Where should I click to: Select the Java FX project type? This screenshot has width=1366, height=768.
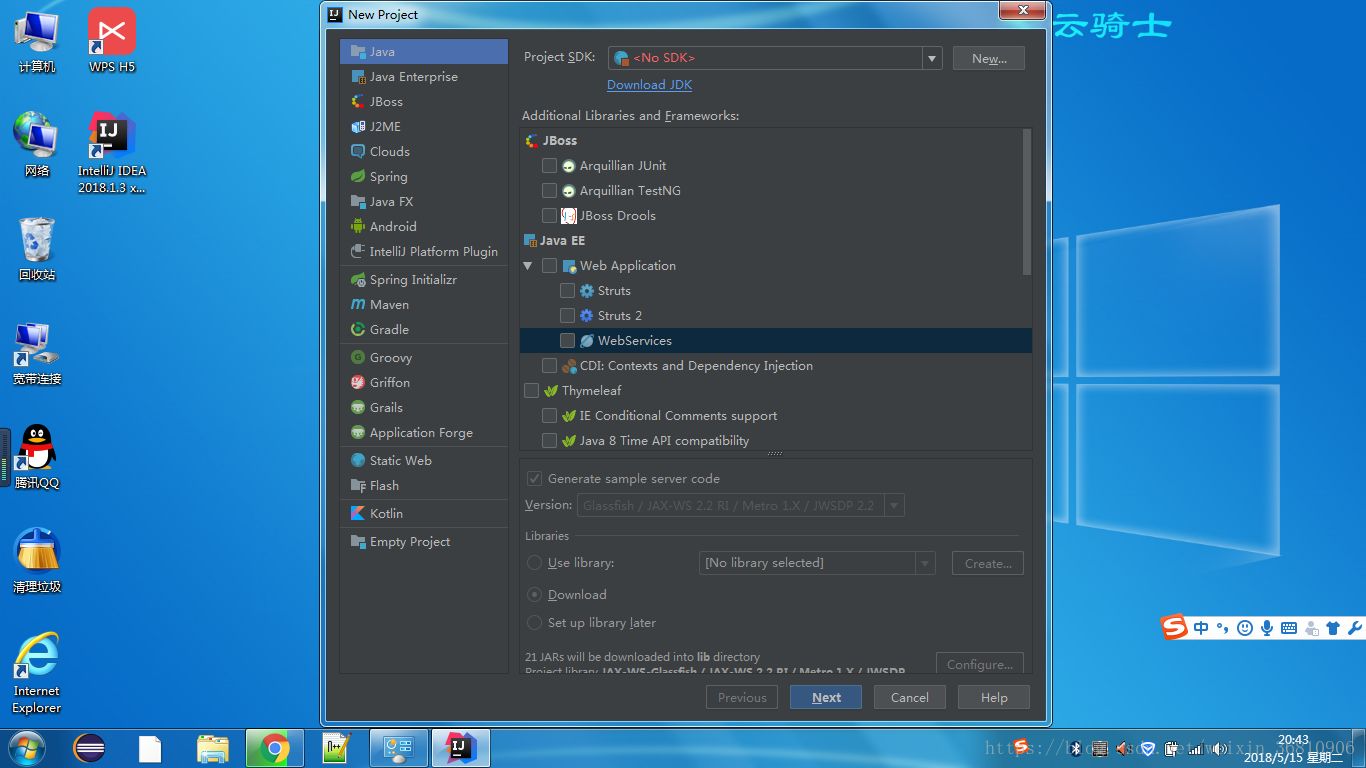[x=424, y=202]
